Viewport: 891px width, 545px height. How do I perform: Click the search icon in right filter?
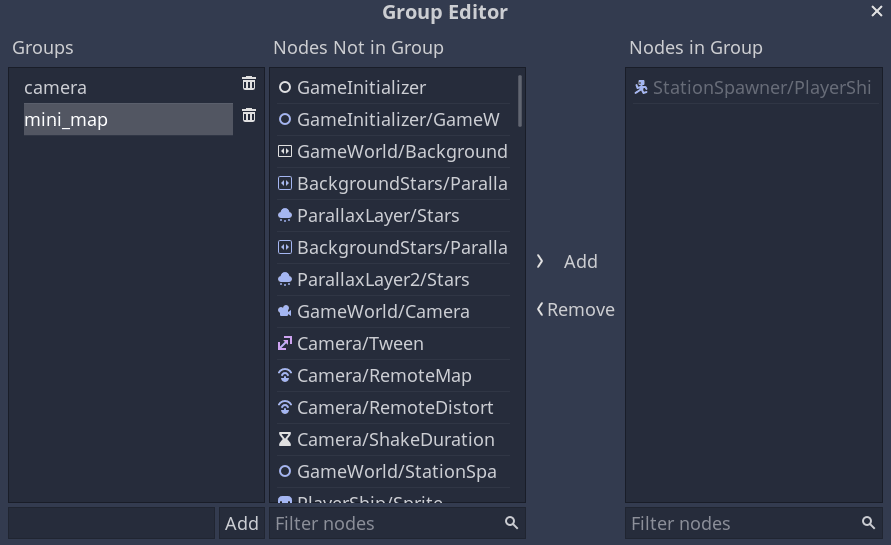coord(868,523)
